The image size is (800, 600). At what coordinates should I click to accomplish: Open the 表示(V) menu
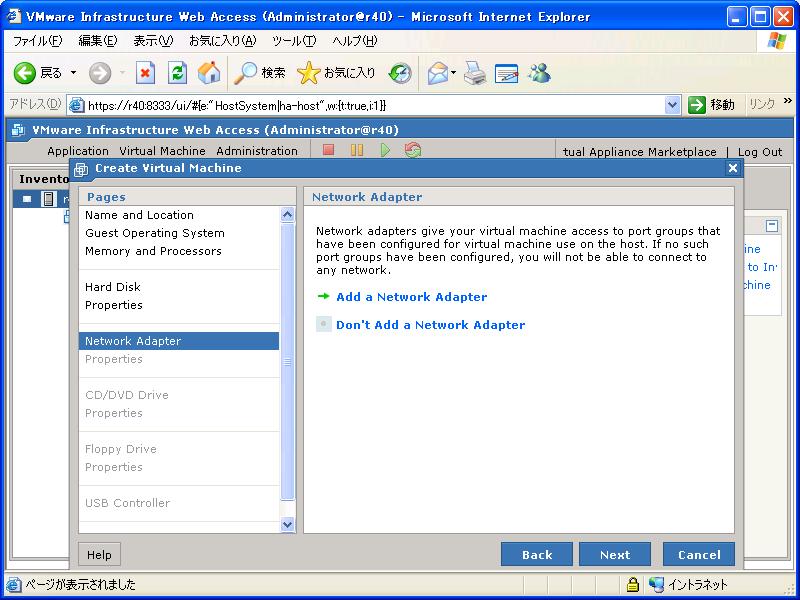point(153,41)
